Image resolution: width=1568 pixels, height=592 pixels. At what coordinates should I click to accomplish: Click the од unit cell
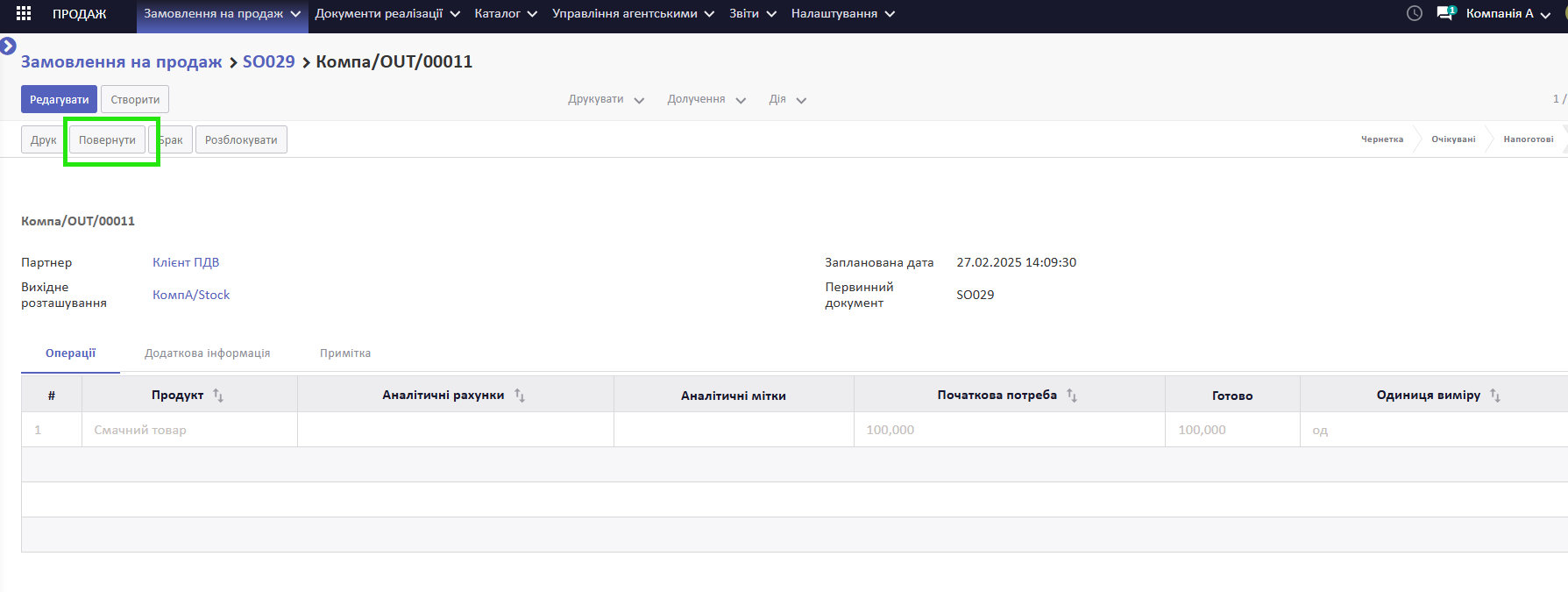click(x=1433, y=430)
